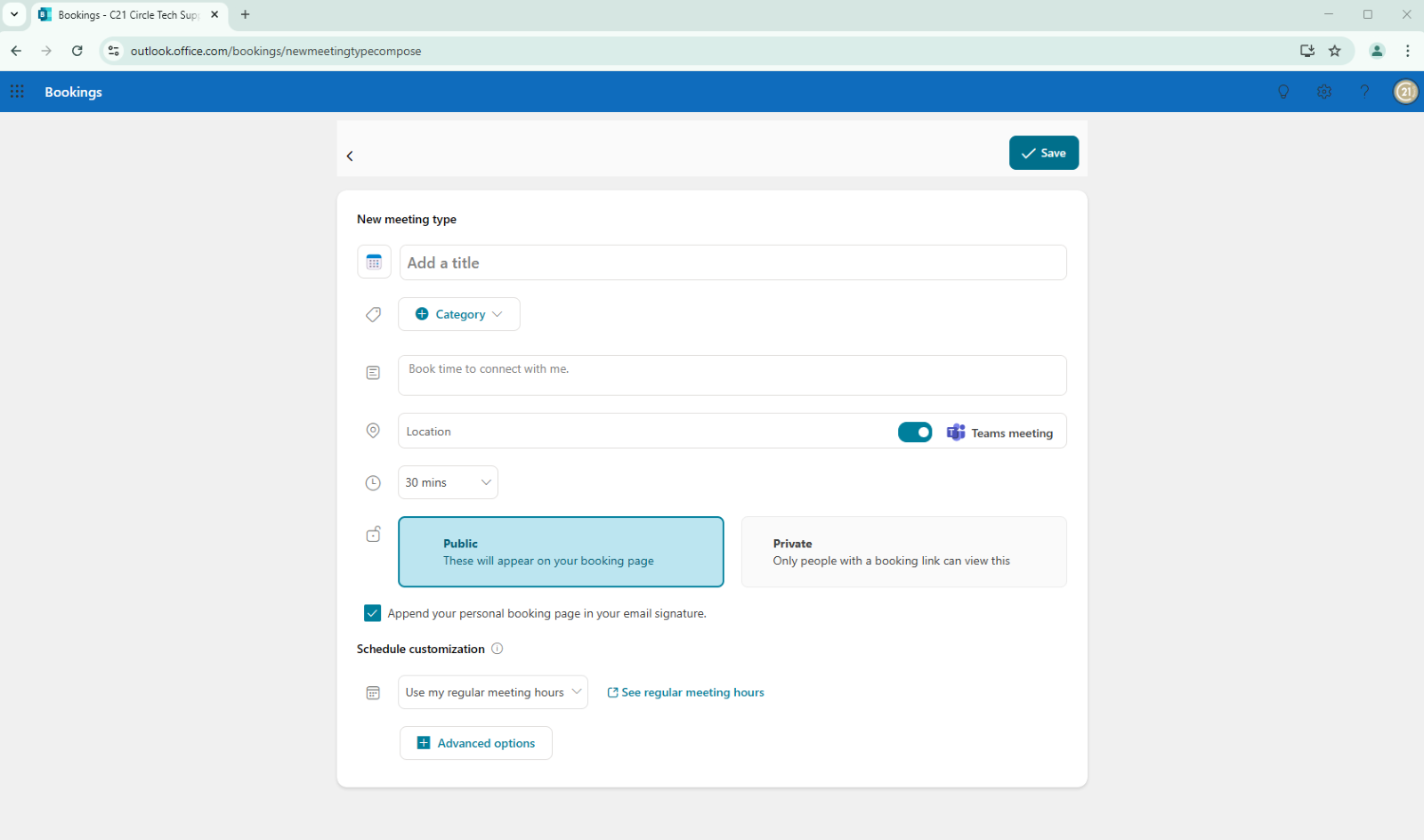The image size is (1424, 840).
Task: Click the Schedule customization info icon
Action: pyautogui.click(x=498, y=649)
